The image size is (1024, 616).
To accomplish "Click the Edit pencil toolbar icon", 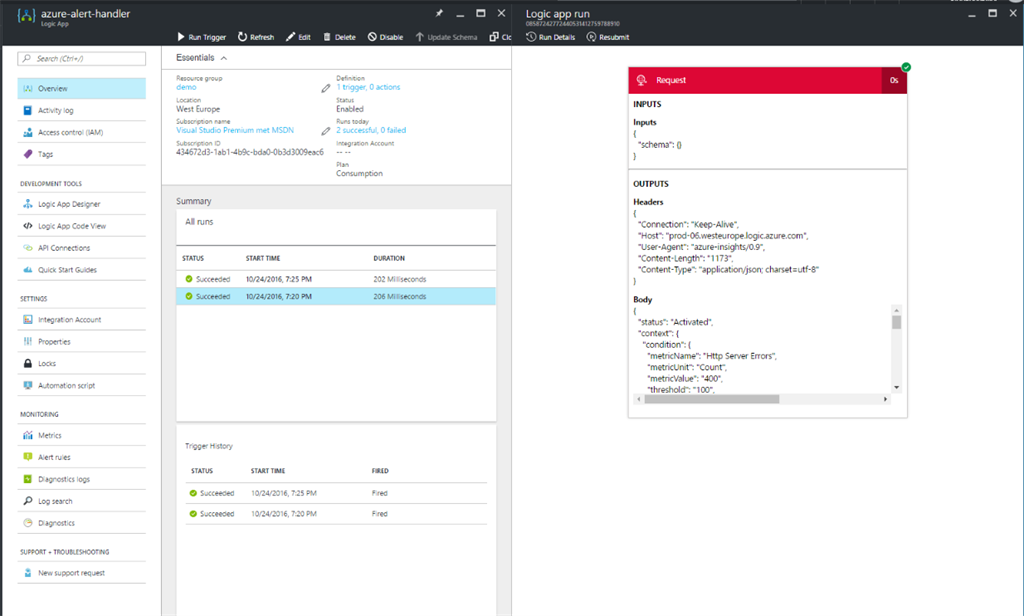I will pos(290,37).
